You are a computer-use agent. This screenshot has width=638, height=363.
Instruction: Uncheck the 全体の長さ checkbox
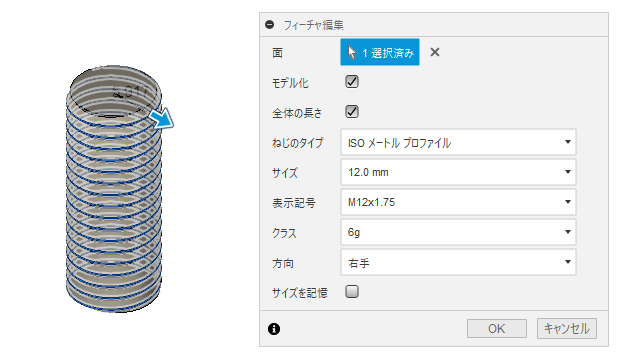tap(352, 112)
